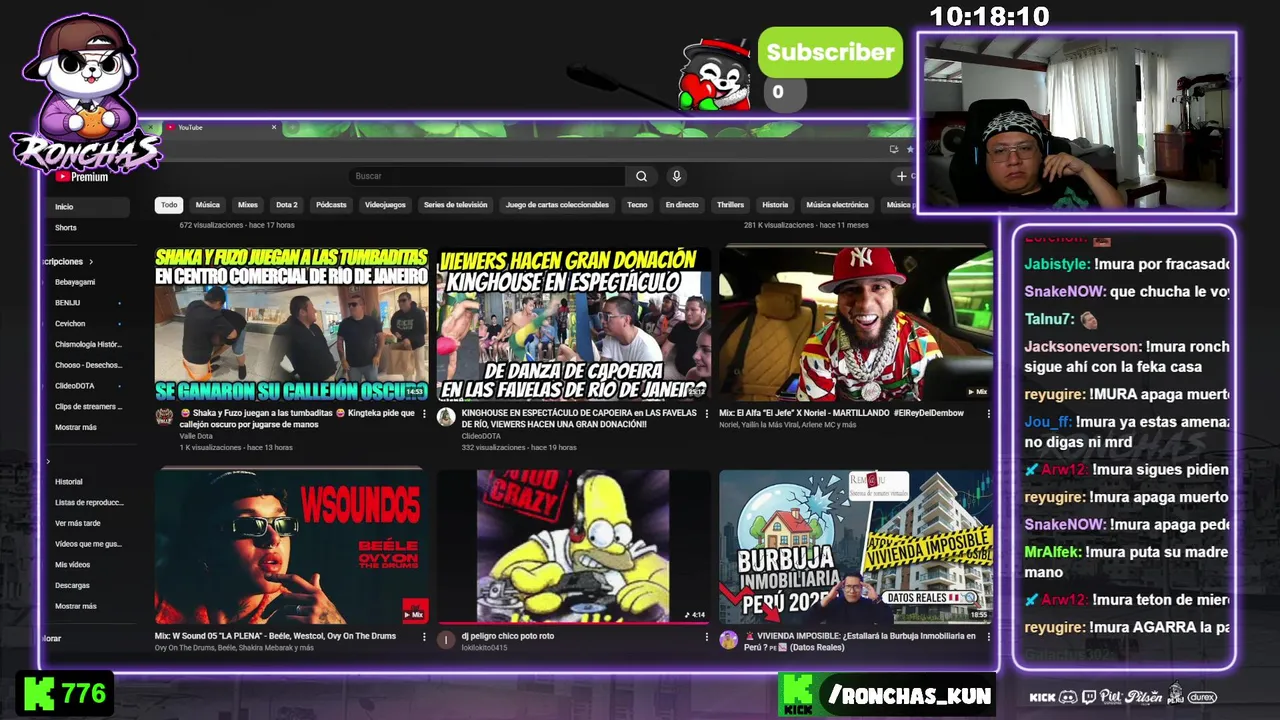Select the Dota 2 filter chip
1280x720 pixels.
287,205
